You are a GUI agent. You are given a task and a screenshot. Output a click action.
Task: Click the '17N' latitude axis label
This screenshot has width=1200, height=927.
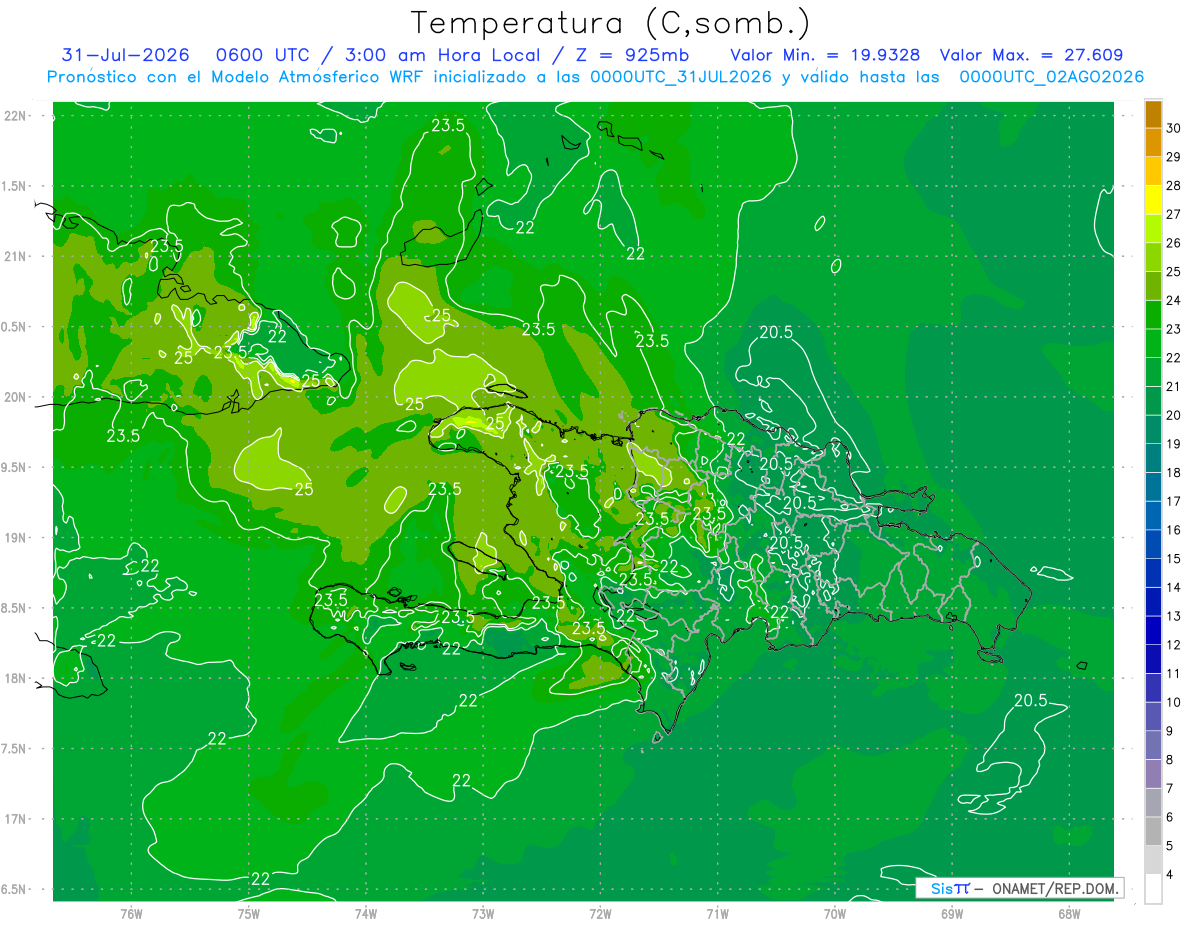pos(15,819)
